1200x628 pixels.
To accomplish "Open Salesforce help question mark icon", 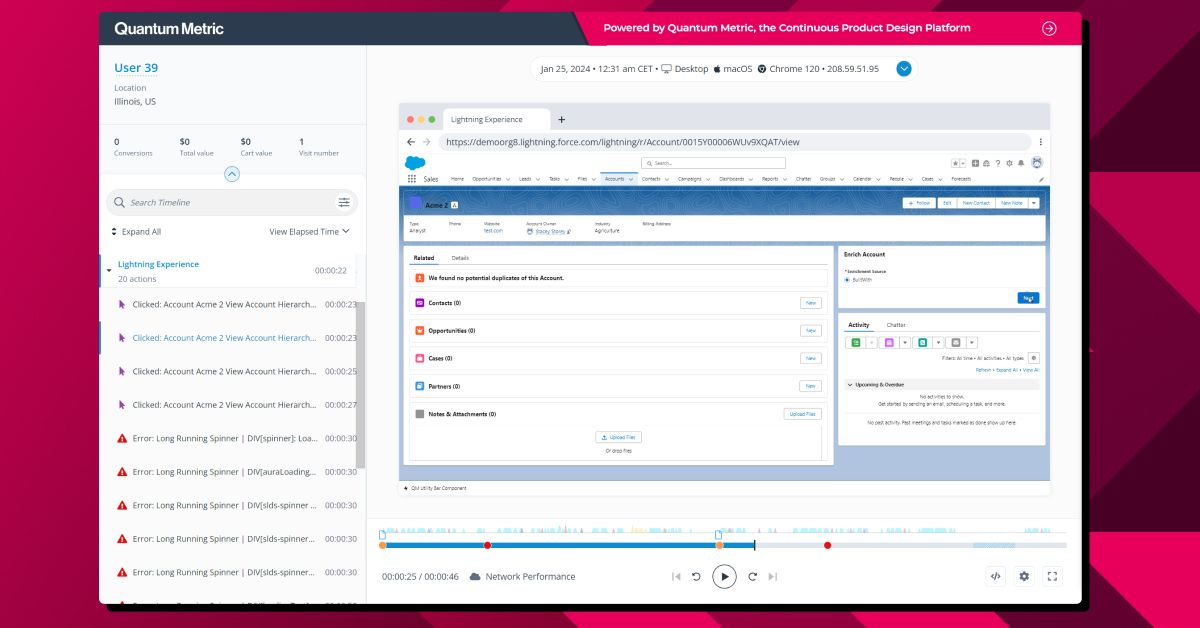I will click(x=998, y=163).
